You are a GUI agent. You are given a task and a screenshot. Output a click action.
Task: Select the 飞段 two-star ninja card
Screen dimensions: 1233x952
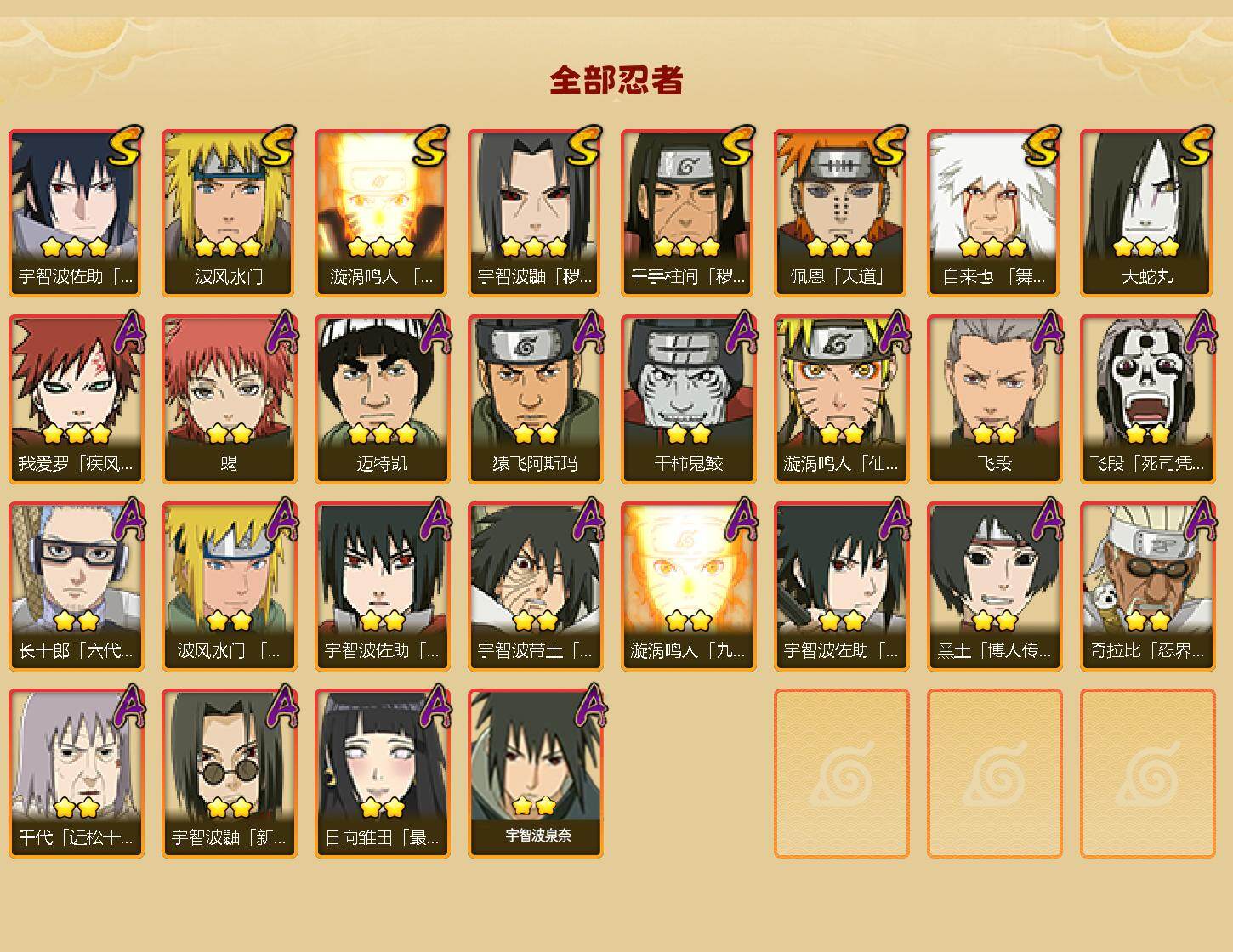(x=994, y=399)
